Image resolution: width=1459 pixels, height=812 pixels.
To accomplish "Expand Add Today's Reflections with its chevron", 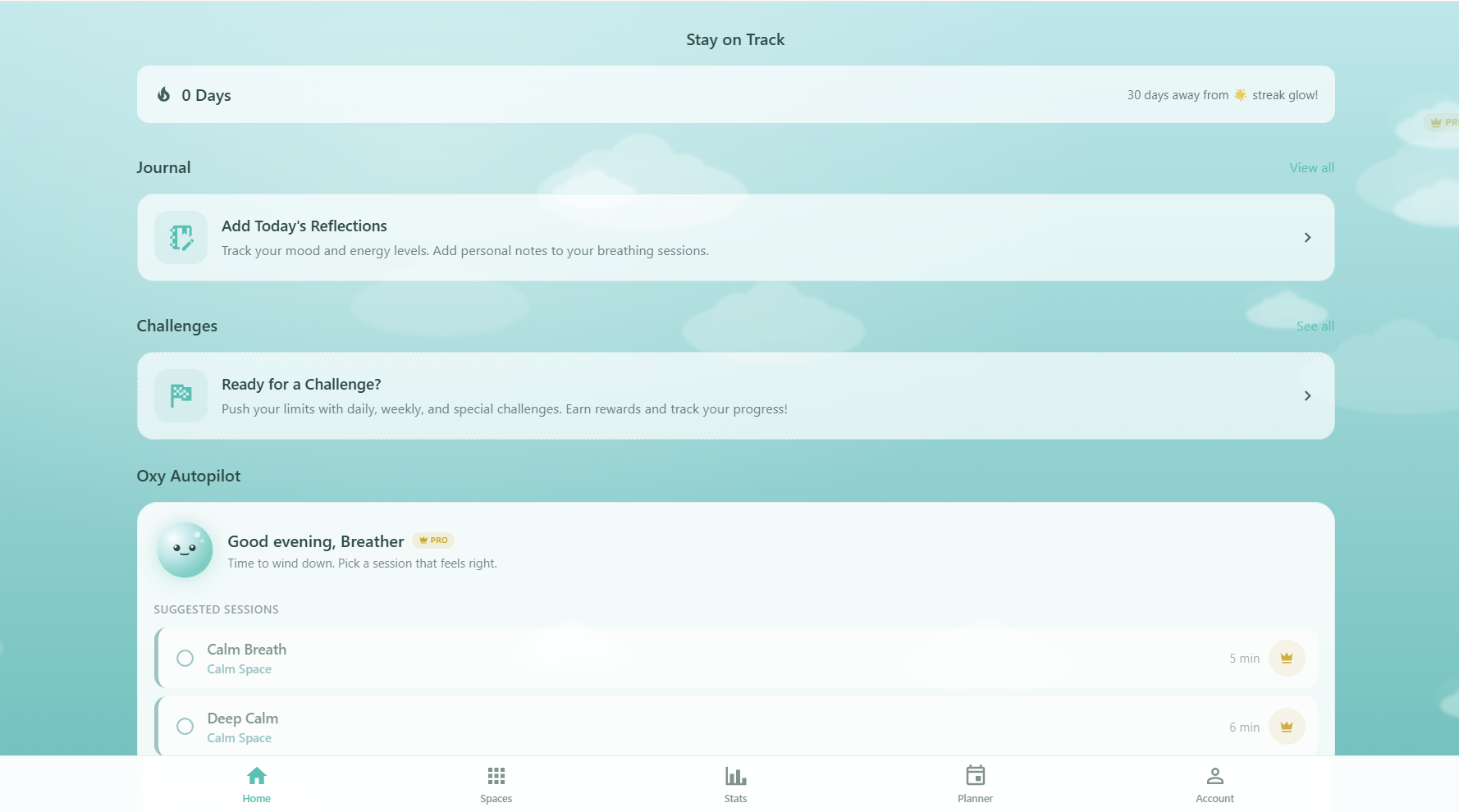I will [1307, 237].
